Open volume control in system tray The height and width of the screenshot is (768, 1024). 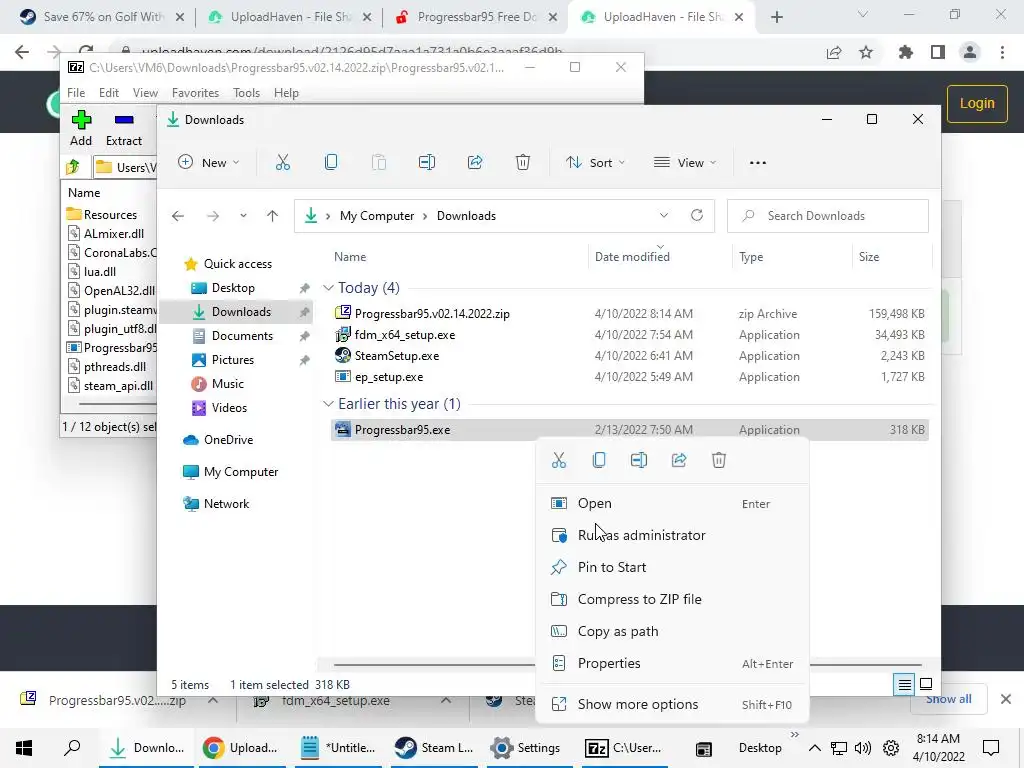[x=863, y=748]
